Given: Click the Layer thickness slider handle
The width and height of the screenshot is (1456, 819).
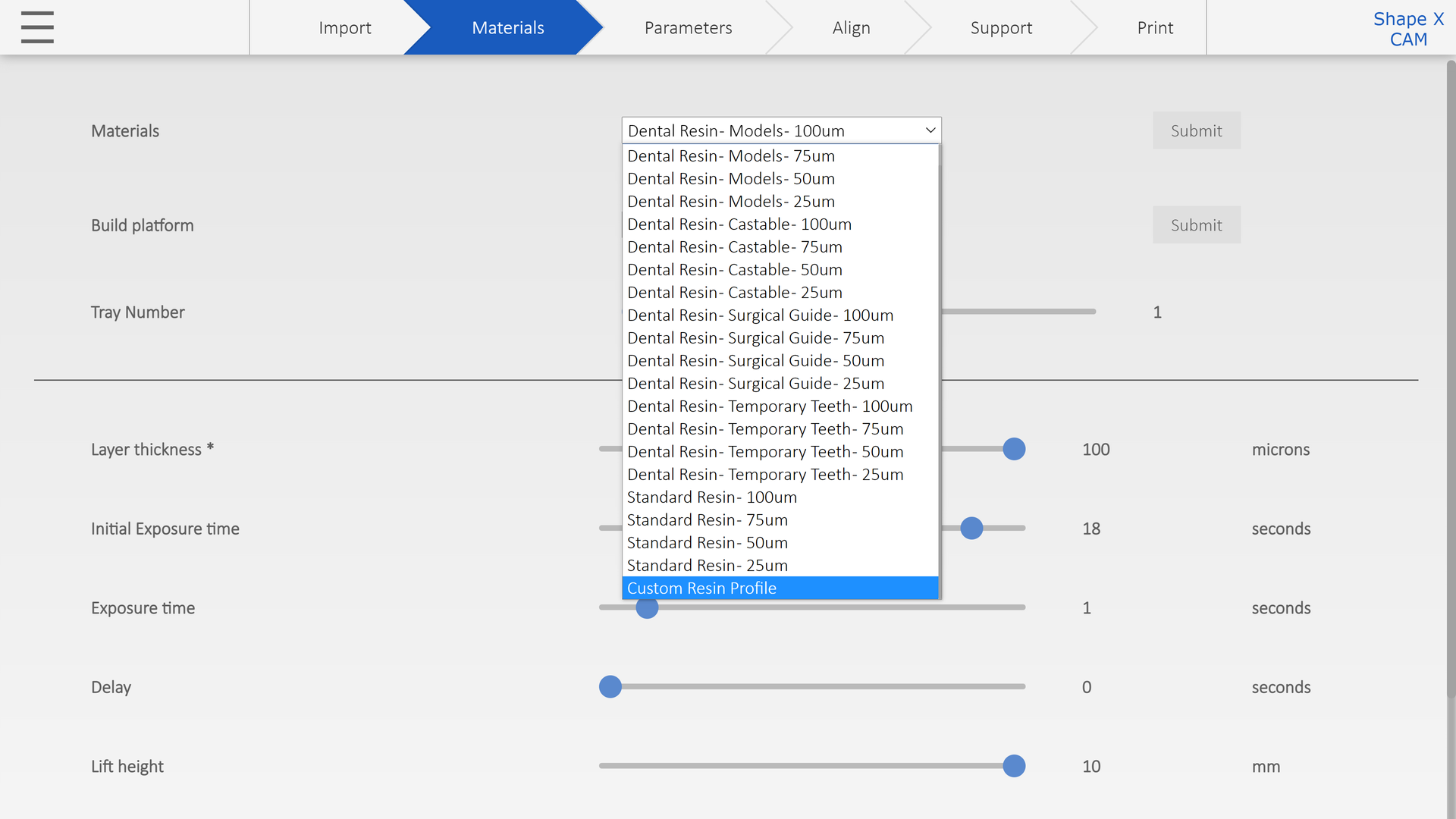Looking at the screenshot, I should [x=1014, y=449].
